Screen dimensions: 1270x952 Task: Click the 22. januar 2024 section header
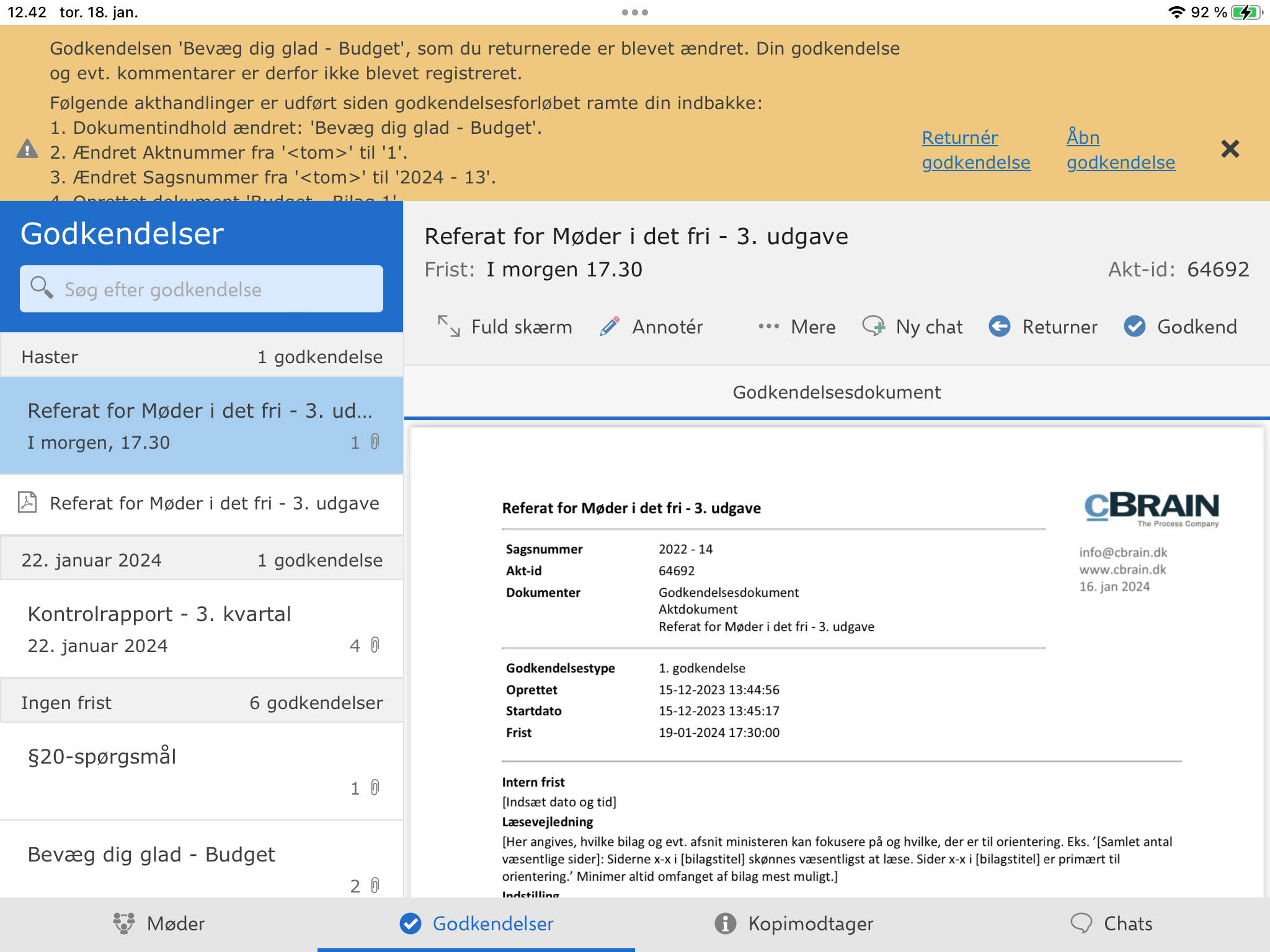tap(202, 560)
